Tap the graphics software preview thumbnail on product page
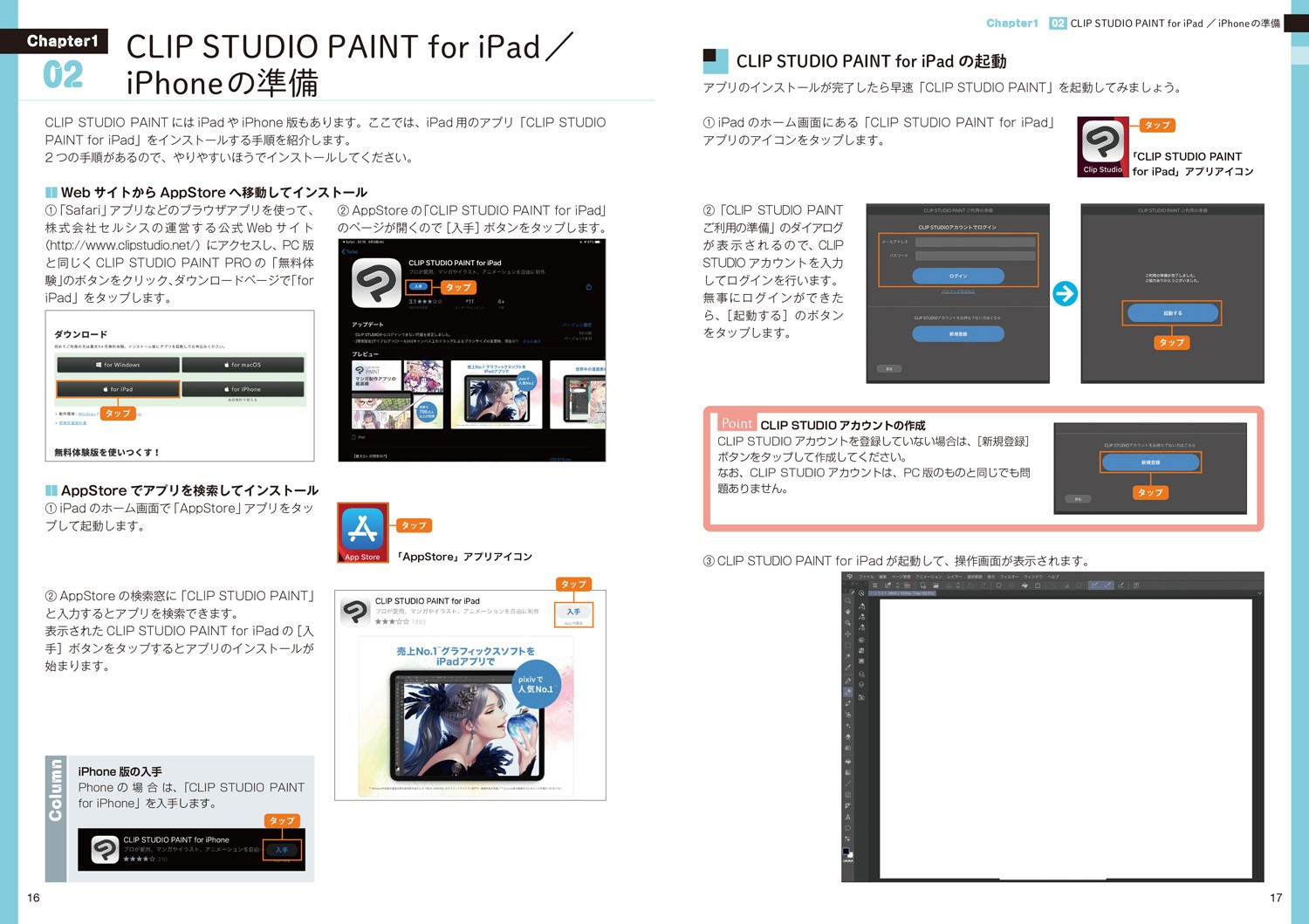 (x=496, y=394)
